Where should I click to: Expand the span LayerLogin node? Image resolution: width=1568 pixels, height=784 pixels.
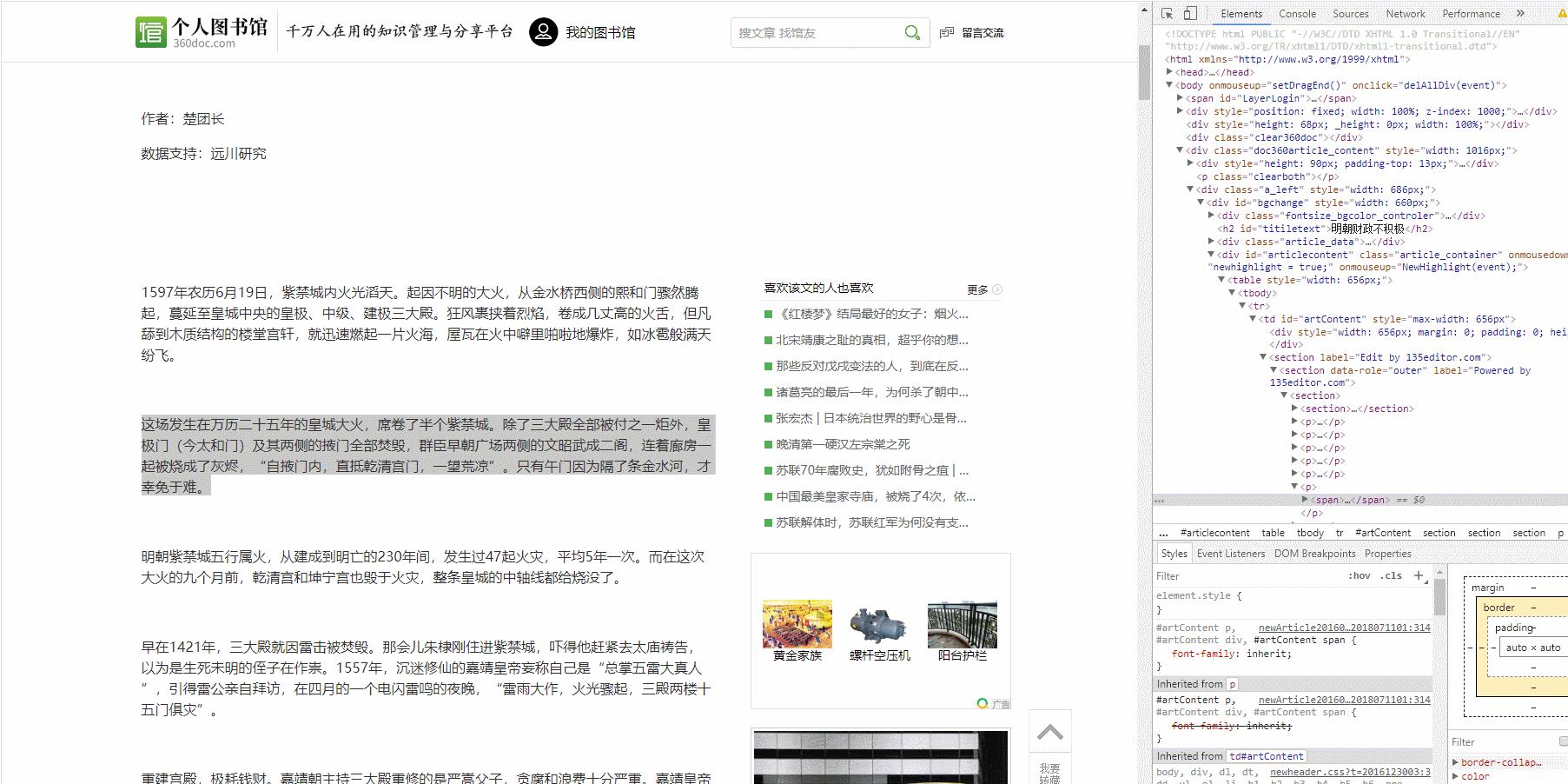click(1179, 98)
